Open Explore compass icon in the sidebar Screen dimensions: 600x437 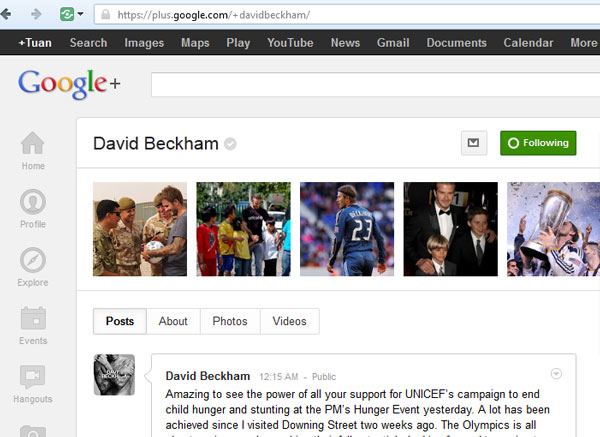[x=33, y=260]
